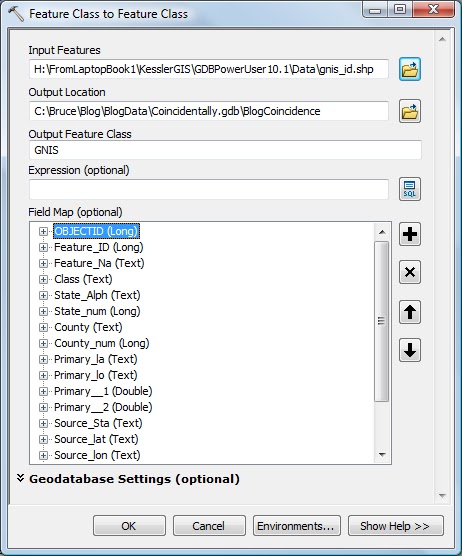Select the Primary_la (Text) field
This screenshot has width=462, height=556.
[96, 359]
